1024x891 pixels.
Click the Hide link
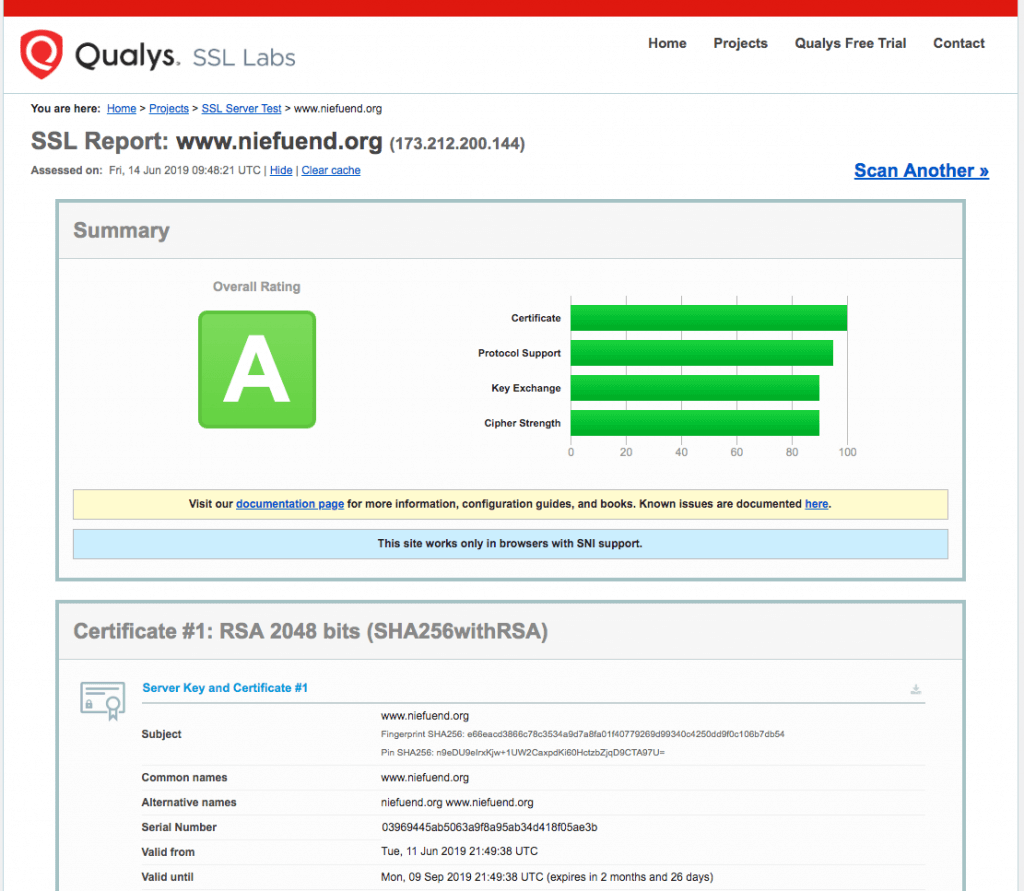281,170
